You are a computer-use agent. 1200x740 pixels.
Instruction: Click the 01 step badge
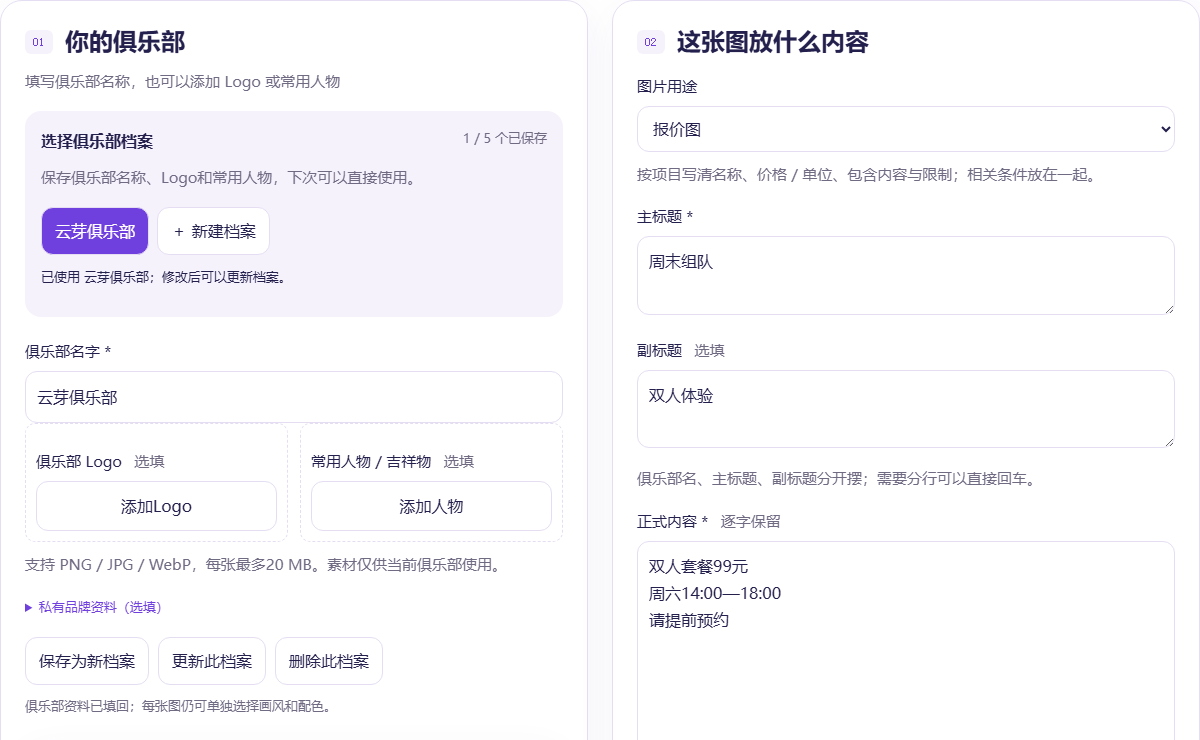point(39,42)
